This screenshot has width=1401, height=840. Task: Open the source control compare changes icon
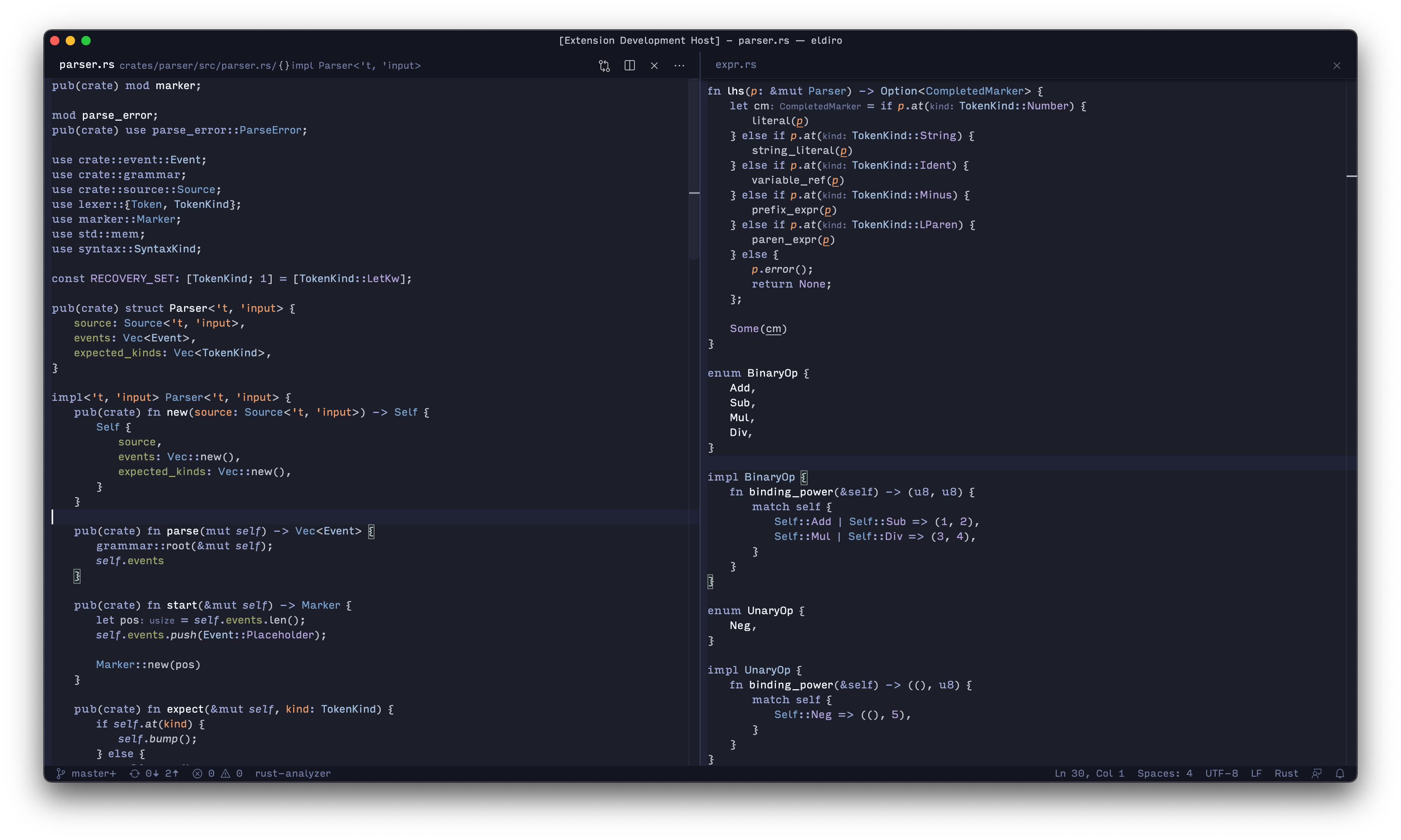(604, 66)
